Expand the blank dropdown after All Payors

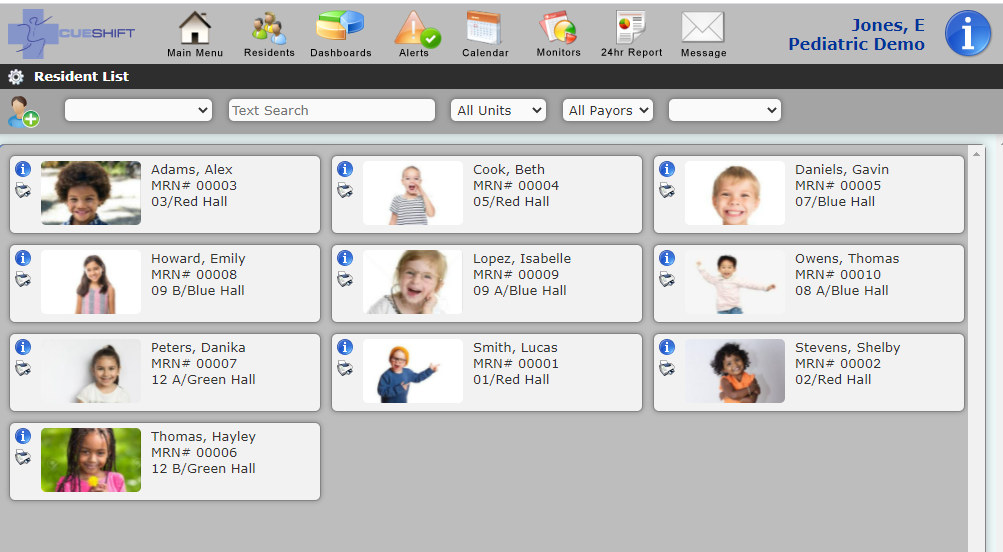pos(724,110)
